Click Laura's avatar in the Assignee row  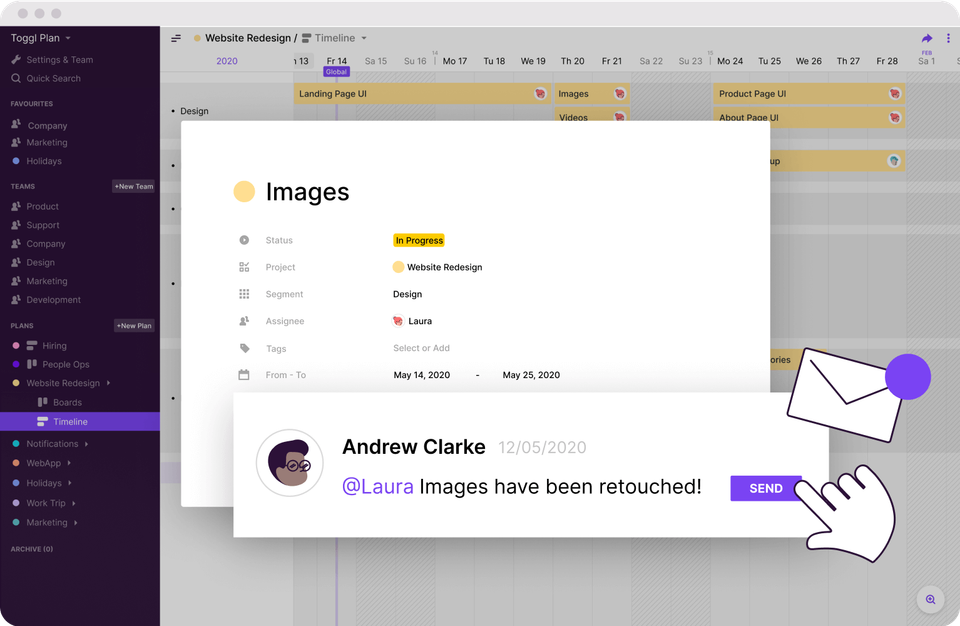(x=400, y=322)
